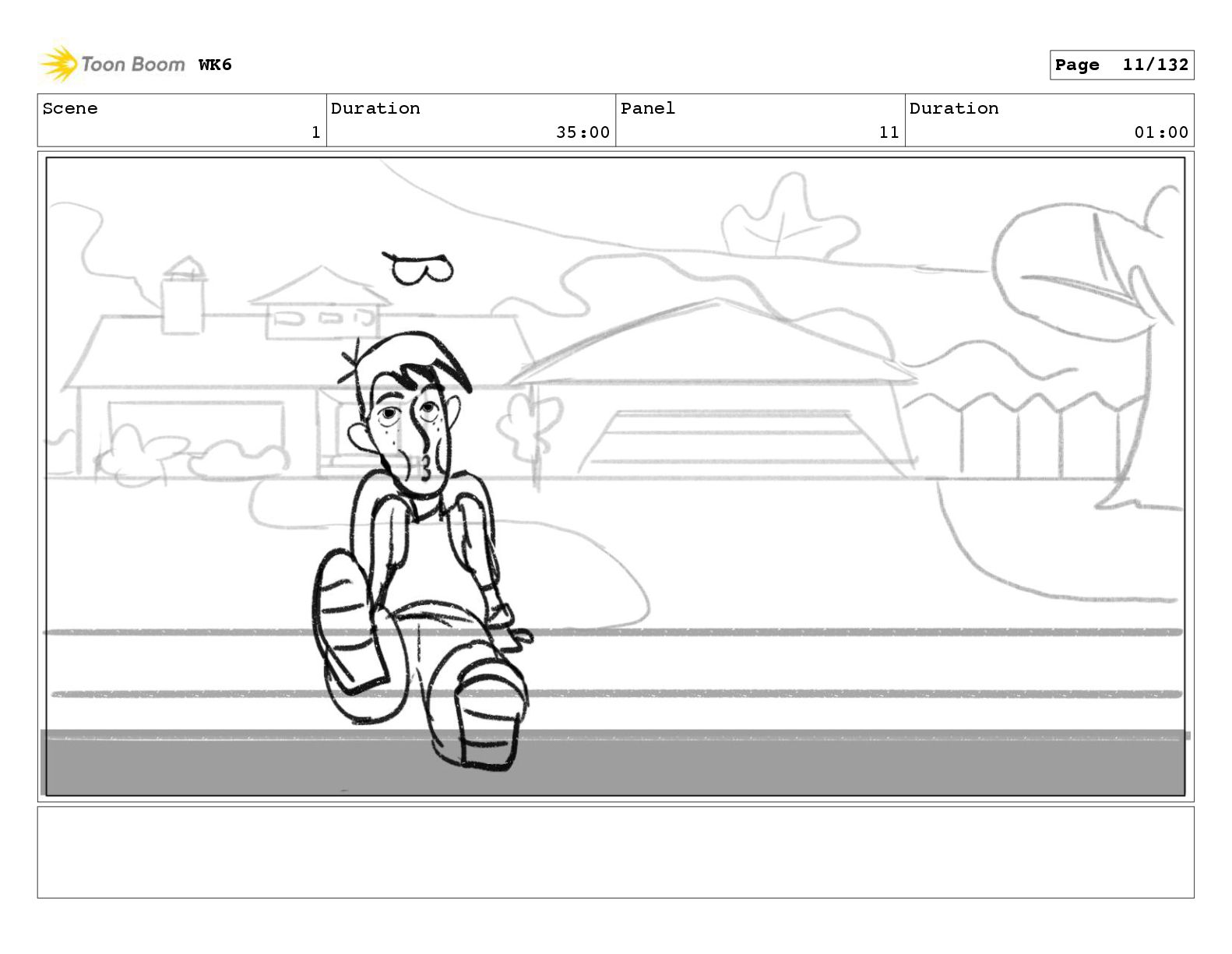Click the Panel label in the header
Screen dimensions: 1232x954
tap(648, 108)
